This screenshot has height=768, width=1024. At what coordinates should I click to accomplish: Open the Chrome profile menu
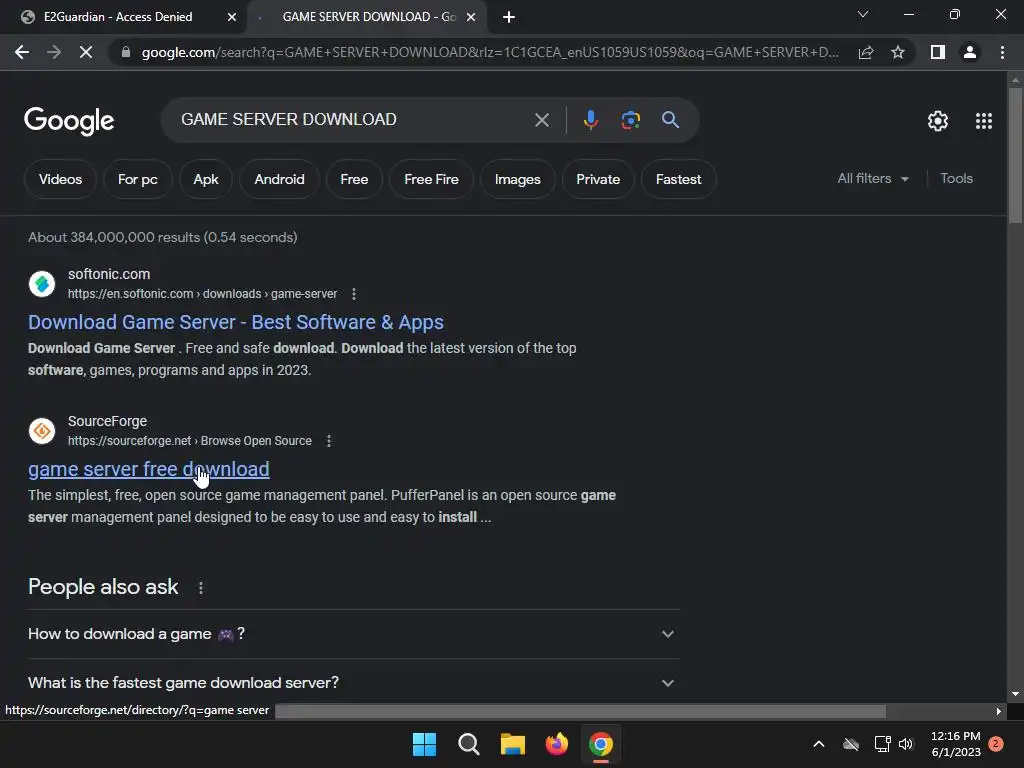(970, 52)
